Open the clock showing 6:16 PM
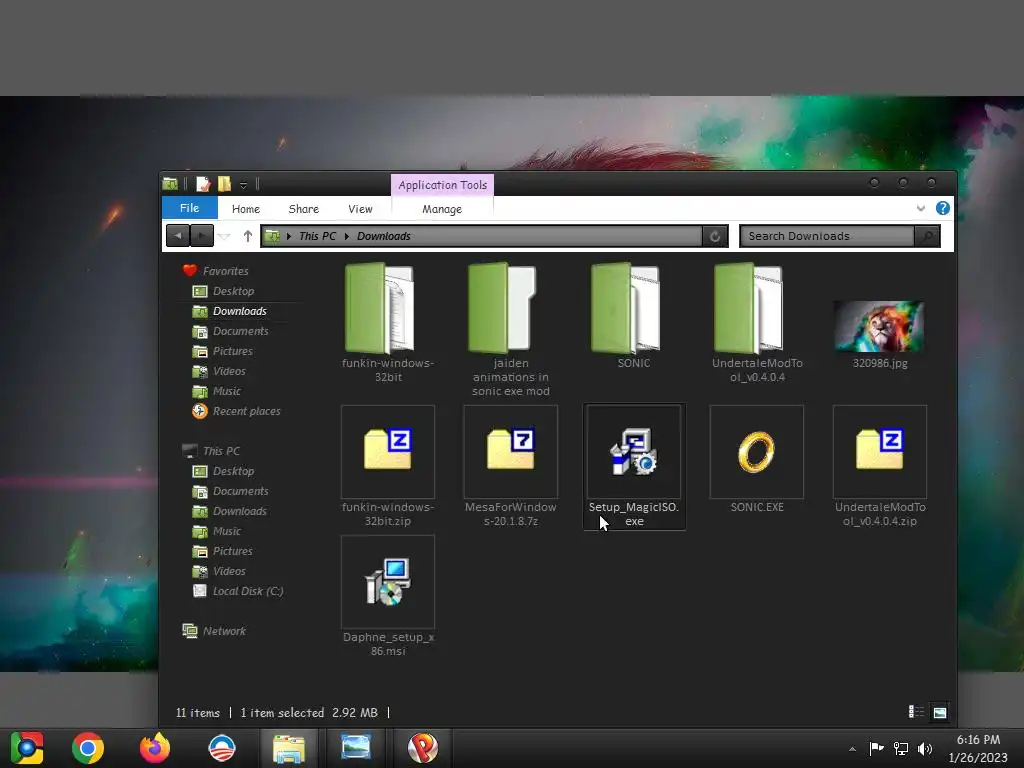The width and height of the screenshot is (1024, 768). click(x=978, y=748)
